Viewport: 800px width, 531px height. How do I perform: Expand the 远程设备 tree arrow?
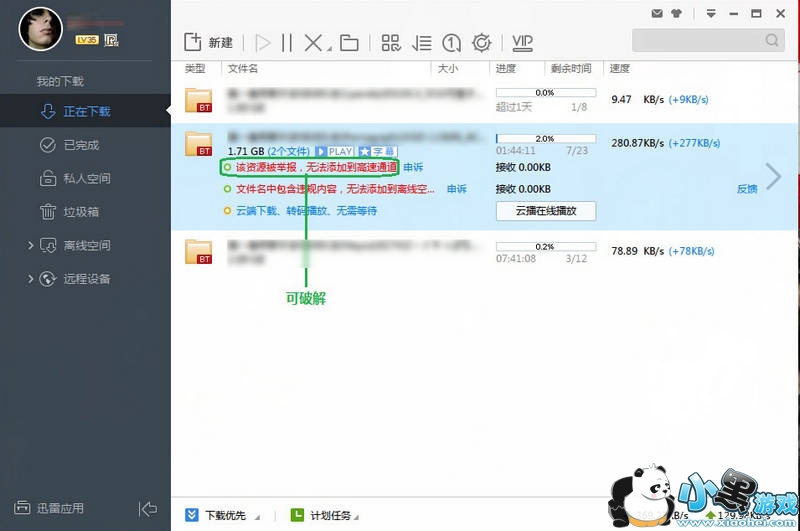click(x=31, y=279)
